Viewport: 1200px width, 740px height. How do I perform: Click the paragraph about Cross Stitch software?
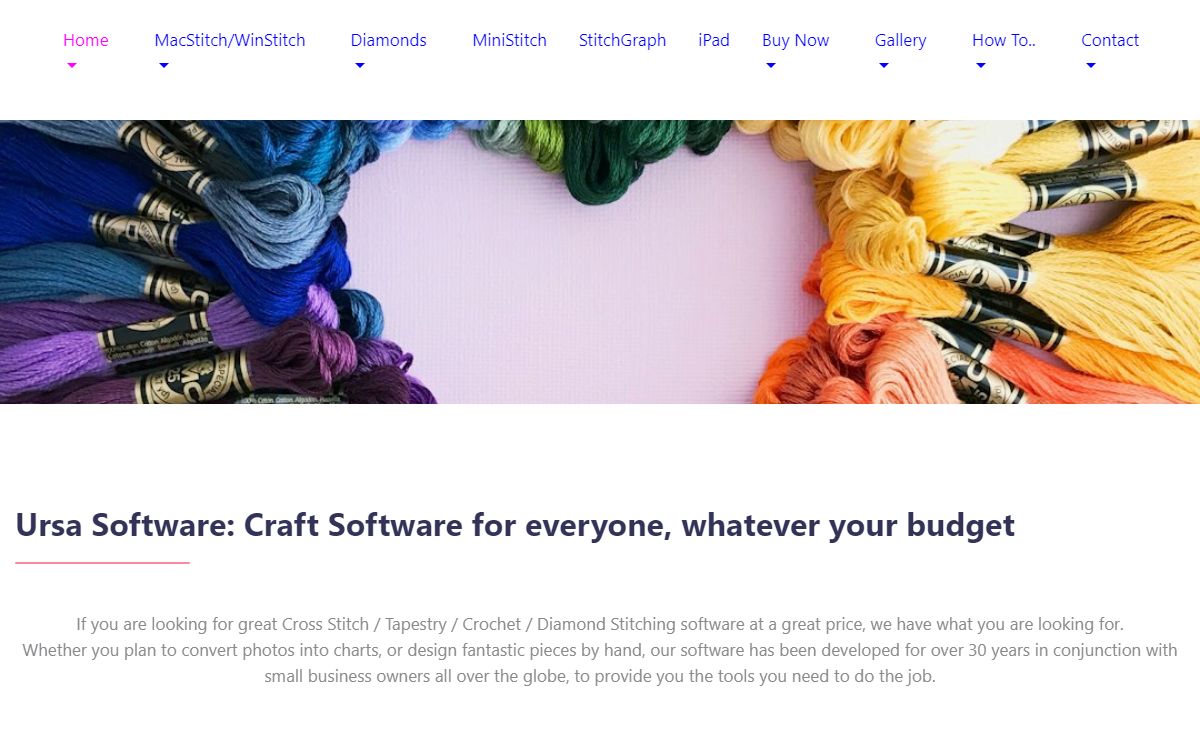[600, 650]
